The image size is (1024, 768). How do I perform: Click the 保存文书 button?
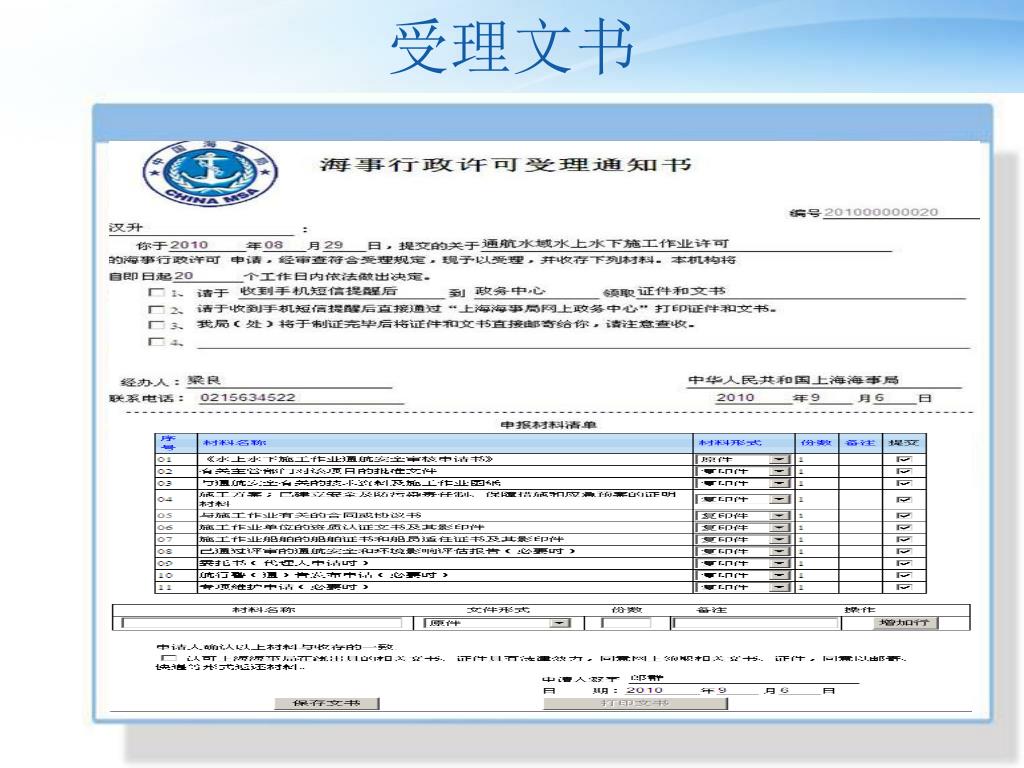[x=327, y=703]
